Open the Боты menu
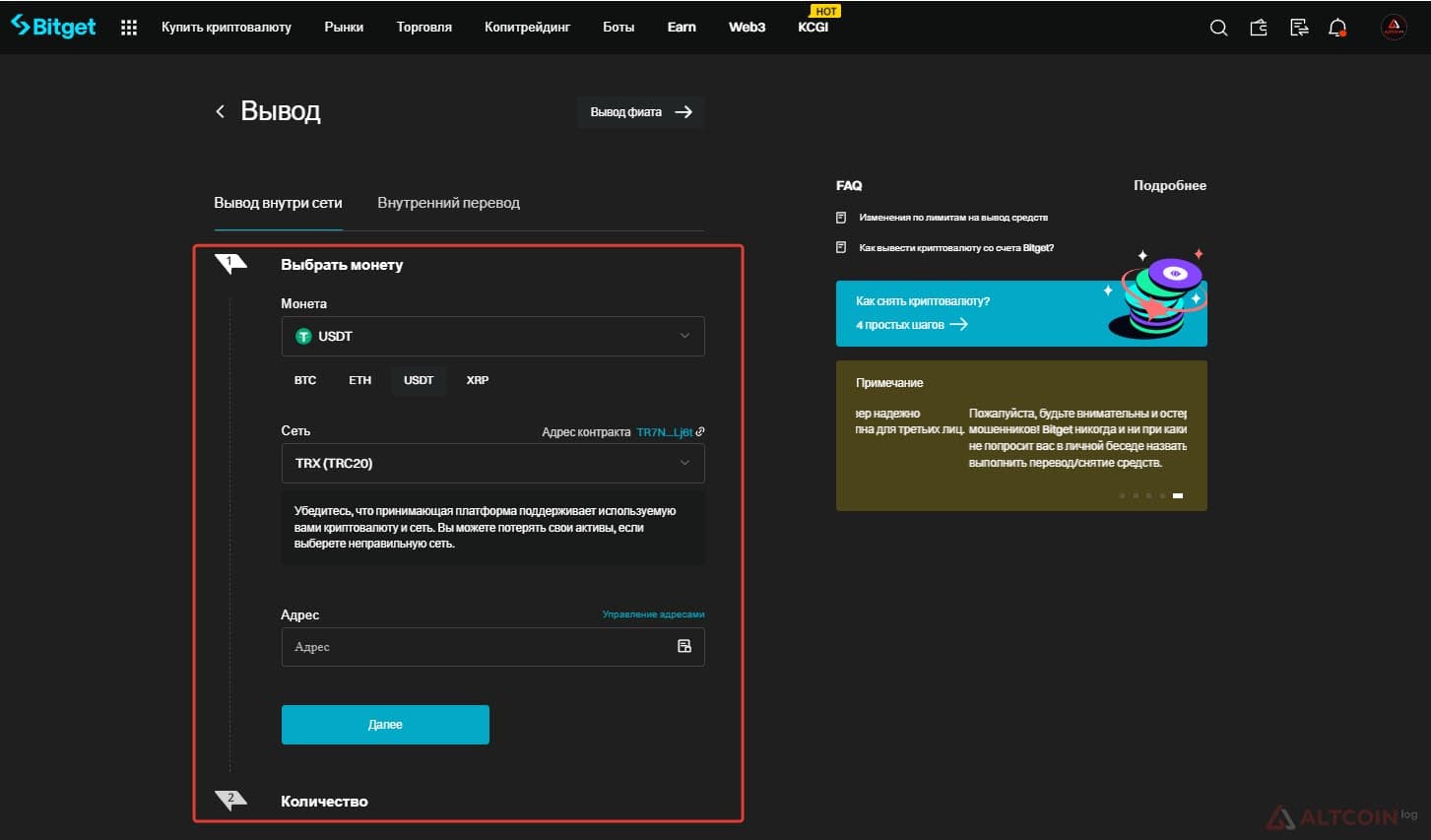The height and width of the screenshot is (840, 1431). tap(618, 28)
